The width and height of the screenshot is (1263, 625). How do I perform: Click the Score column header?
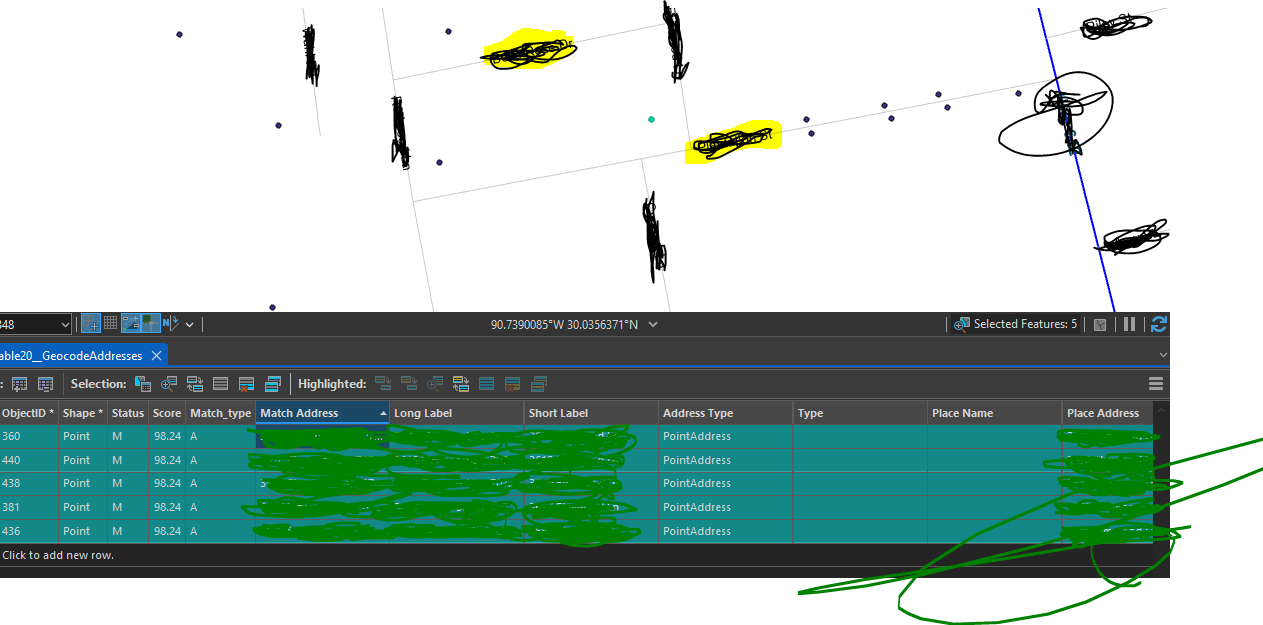point(167,413)
